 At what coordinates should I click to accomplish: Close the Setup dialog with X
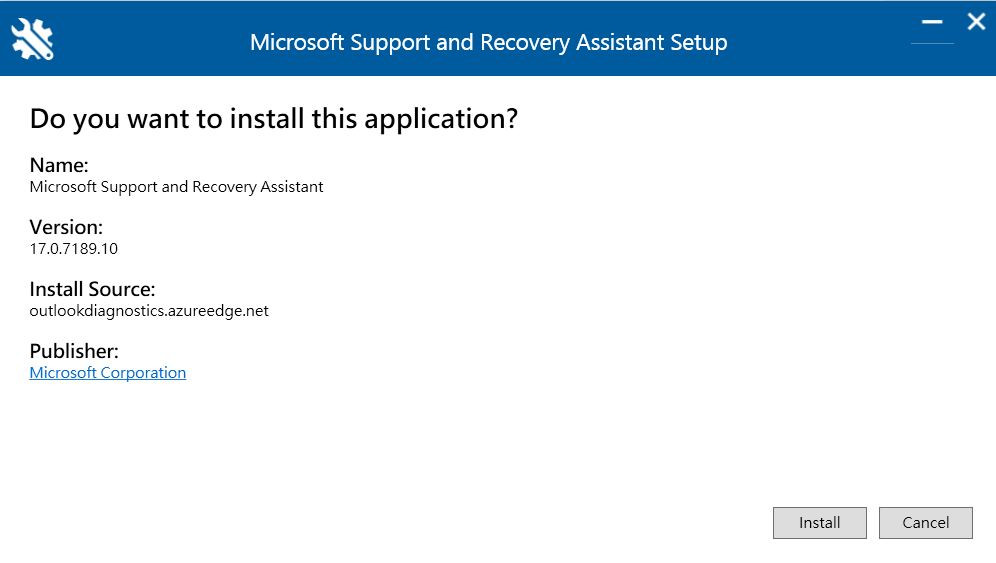(976, 21)
